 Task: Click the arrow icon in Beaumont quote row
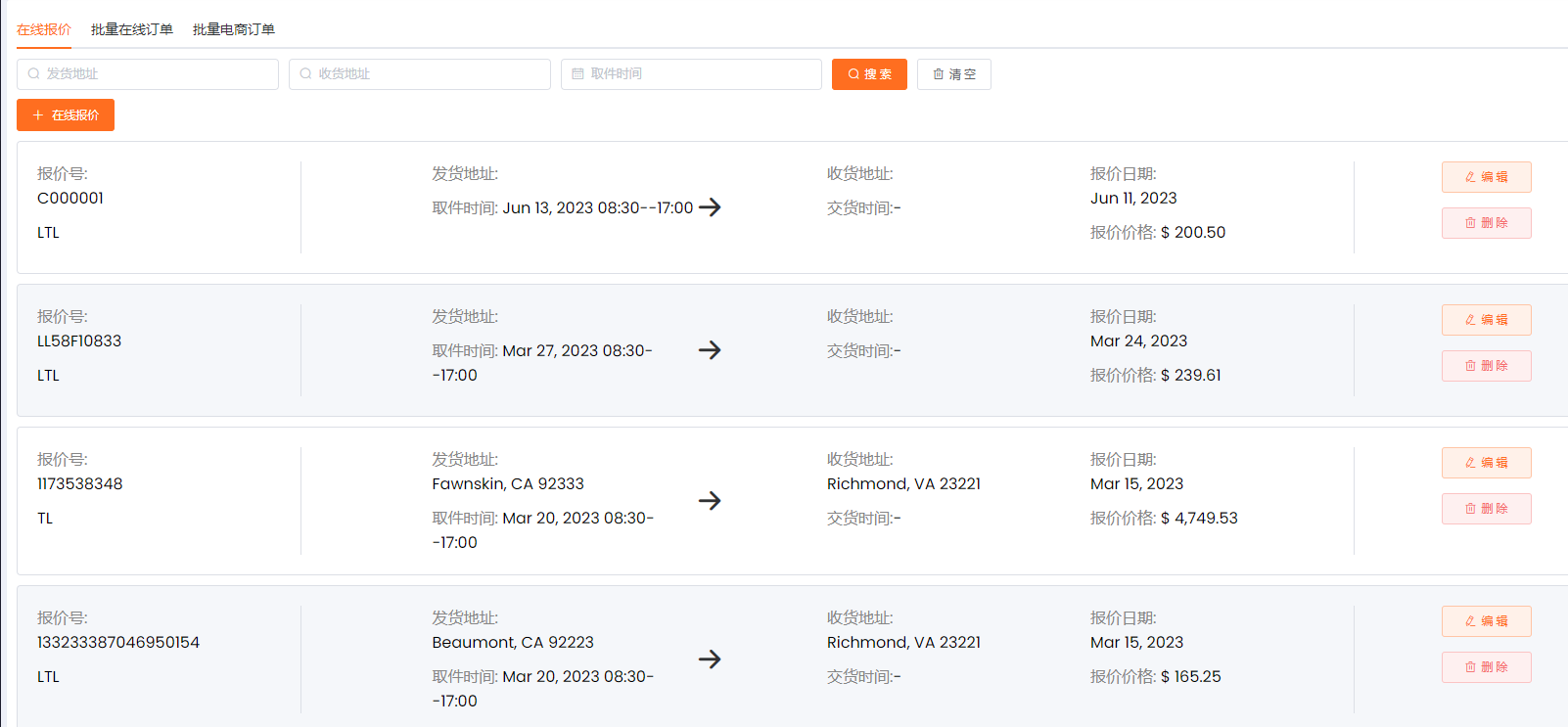click(x=710, y=659)
